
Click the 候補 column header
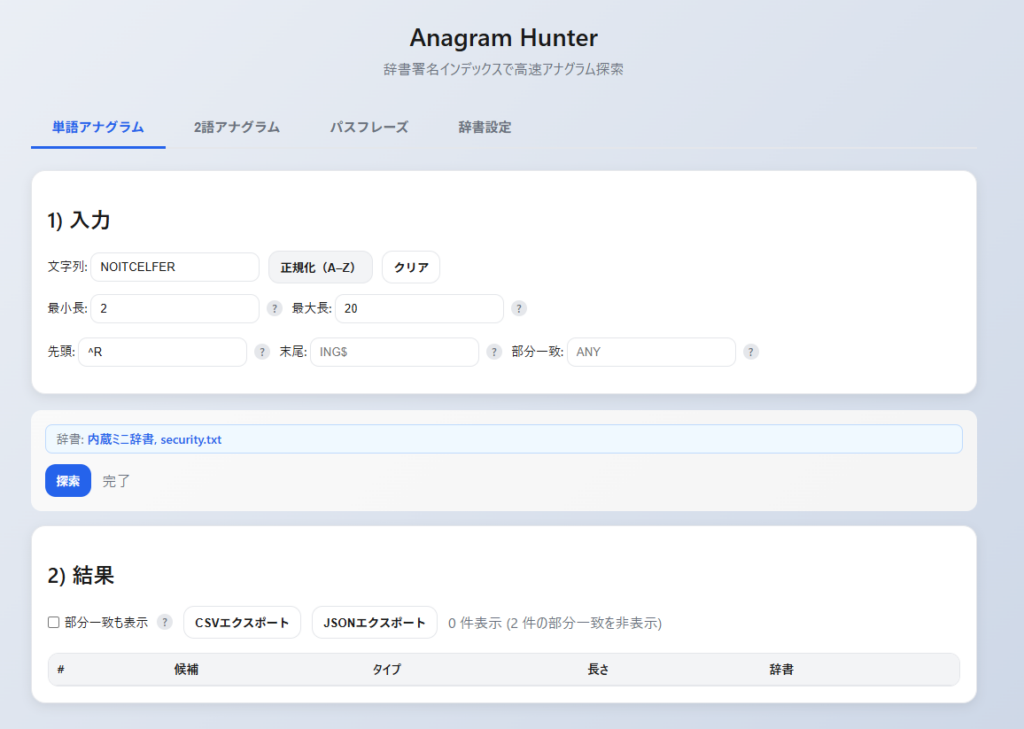(186, 669)
